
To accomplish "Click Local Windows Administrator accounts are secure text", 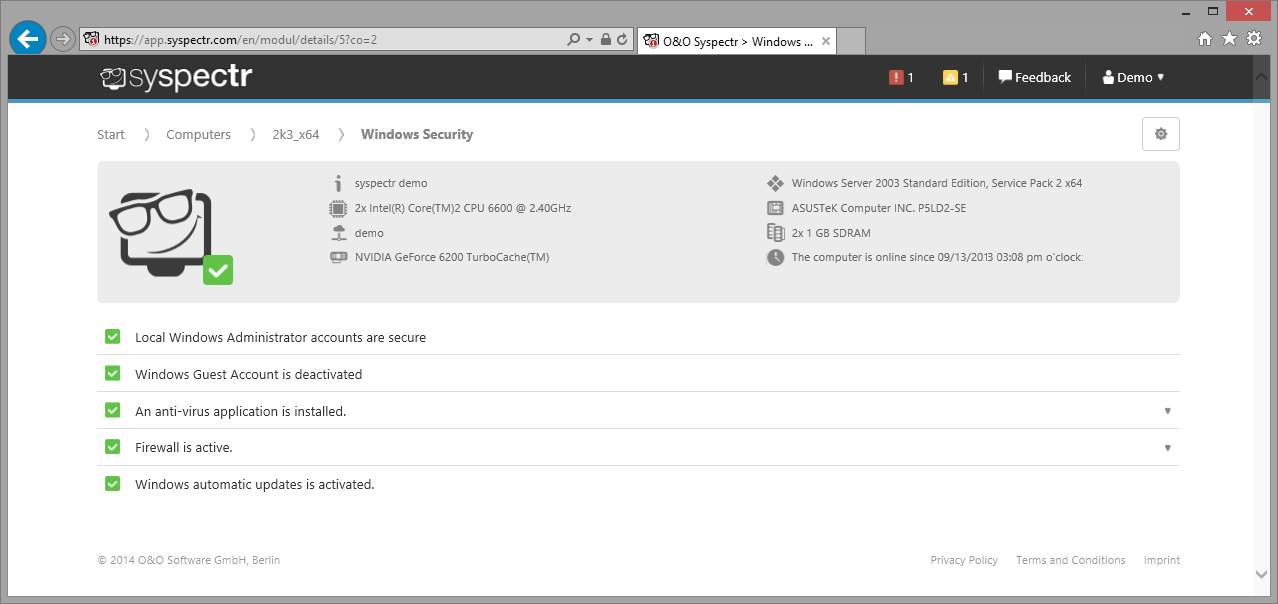I will (x=281, y=338).
